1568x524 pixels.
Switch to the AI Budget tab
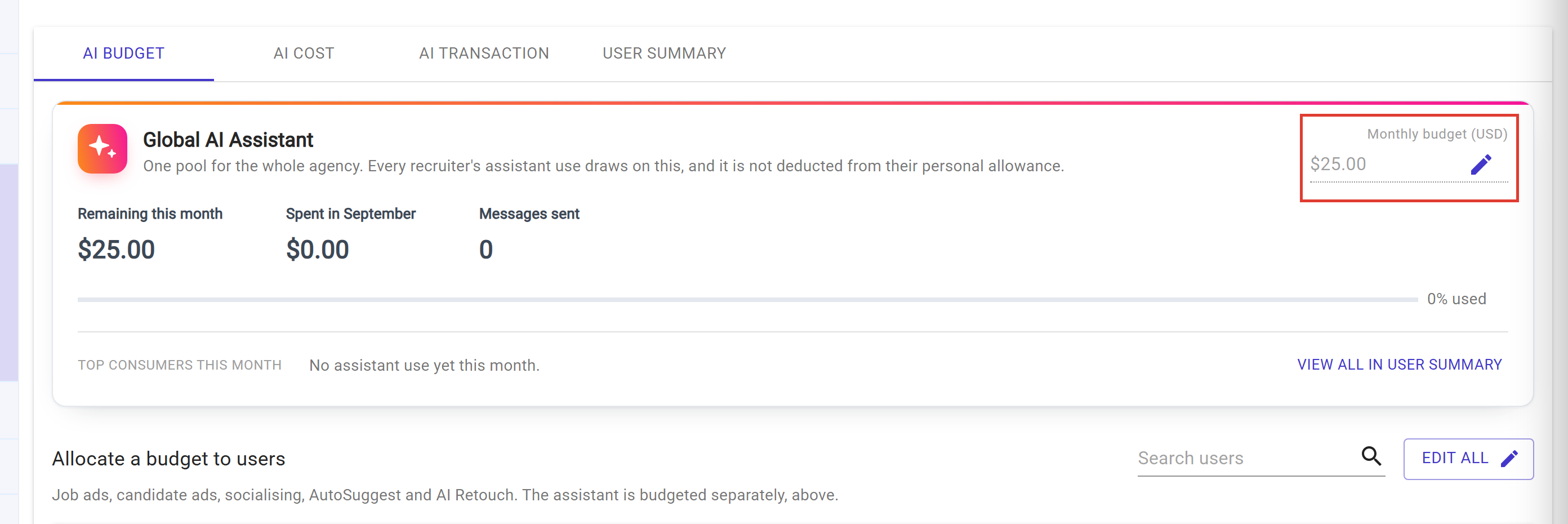[x=123, y=54]
